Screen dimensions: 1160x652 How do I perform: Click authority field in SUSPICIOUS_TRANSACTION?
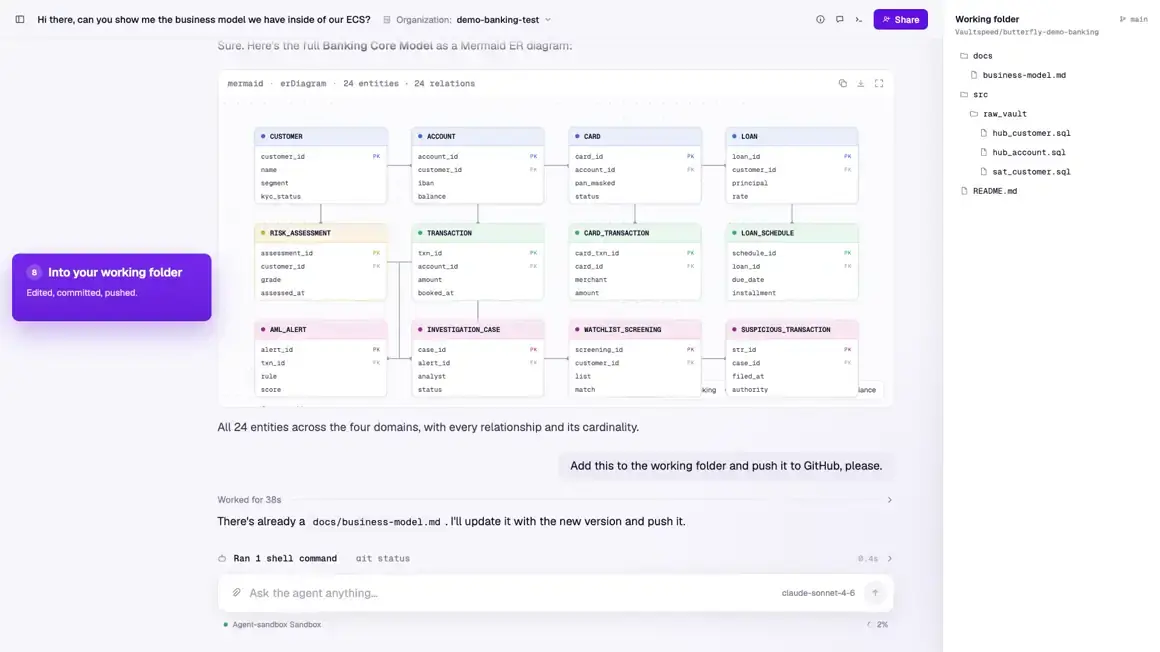(x=749, y=390)
